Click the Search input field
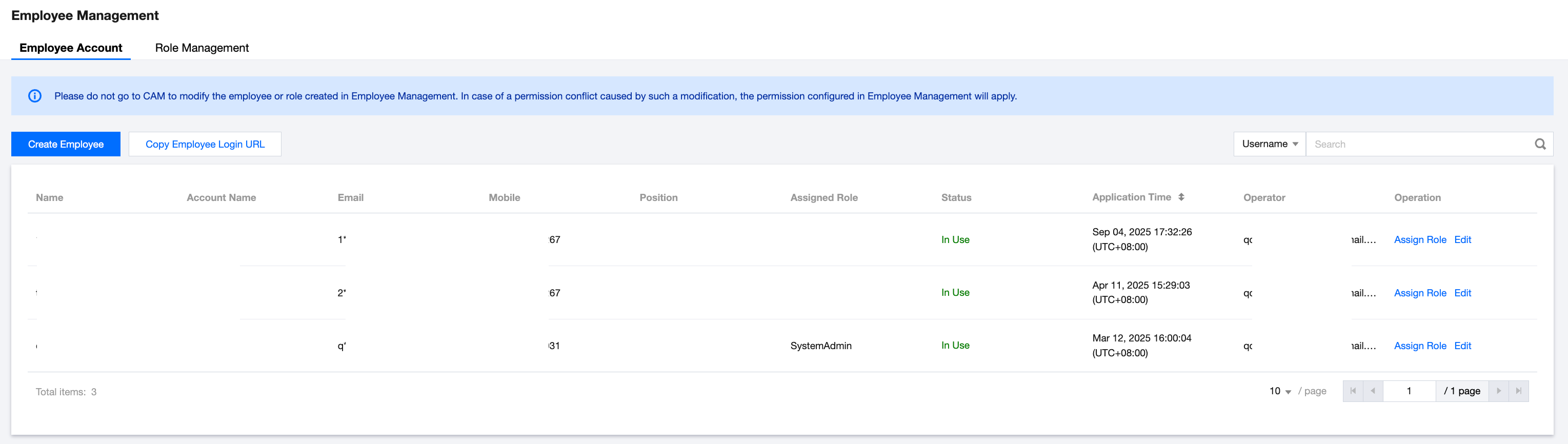The height and width of the screenshot is (444, 1568). (1418, 144)
